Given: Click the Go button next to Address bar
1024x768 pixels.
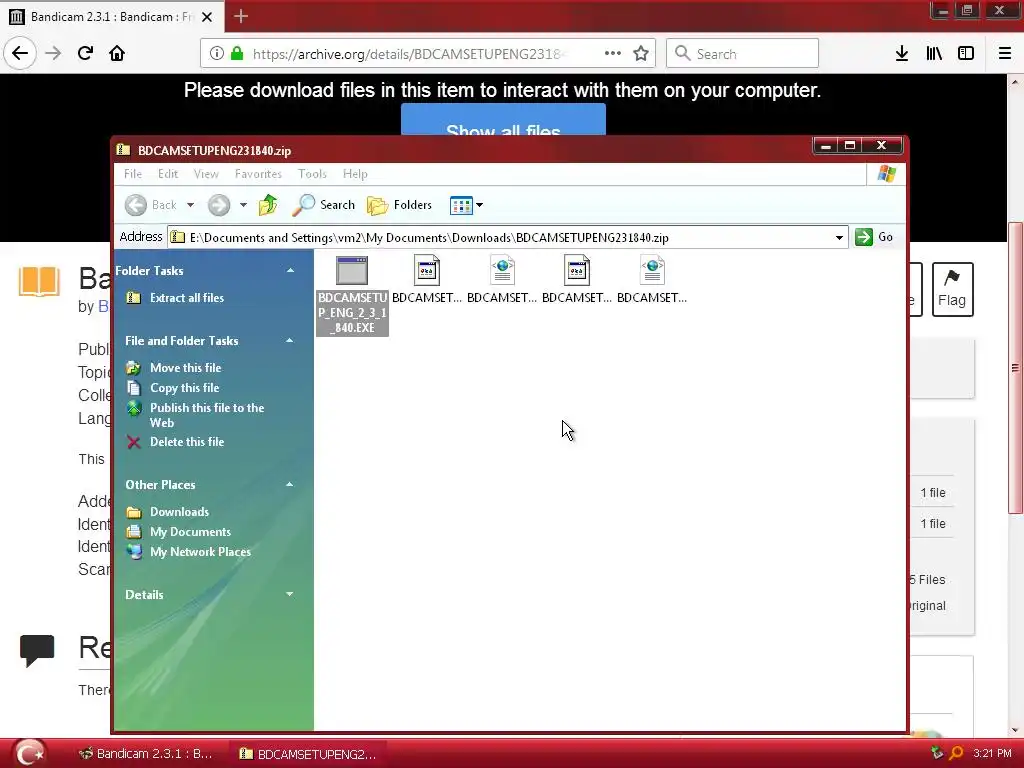Looking at the screenshot, I should [x=874, y=237].
